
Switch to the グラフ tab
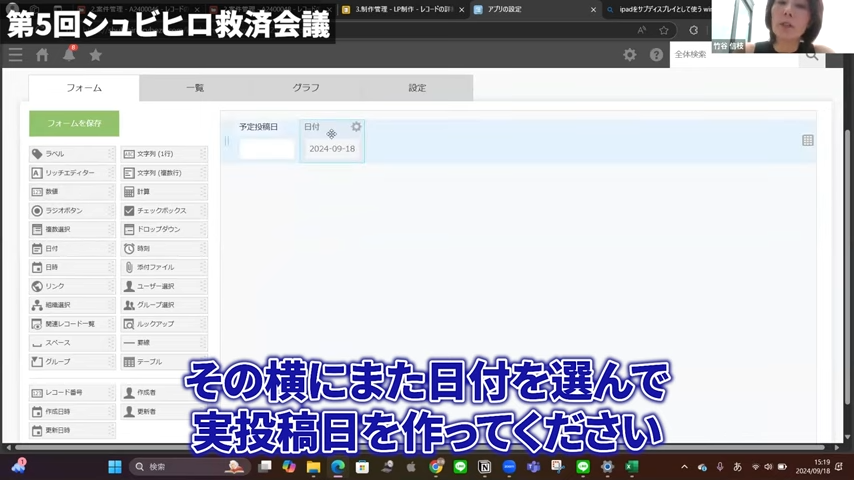point(306,88)
